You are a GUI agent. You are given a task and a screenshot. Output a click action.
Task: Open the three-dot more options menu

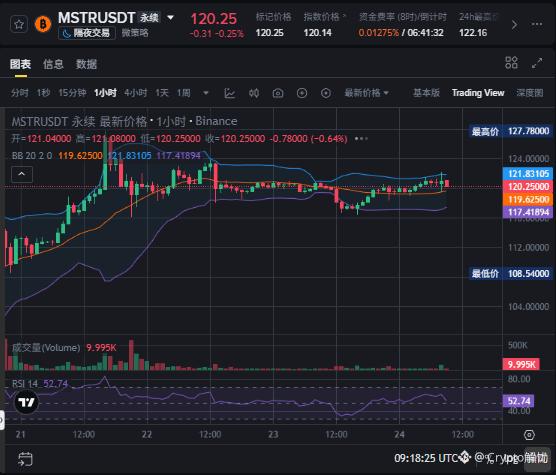tap(537, 24)
